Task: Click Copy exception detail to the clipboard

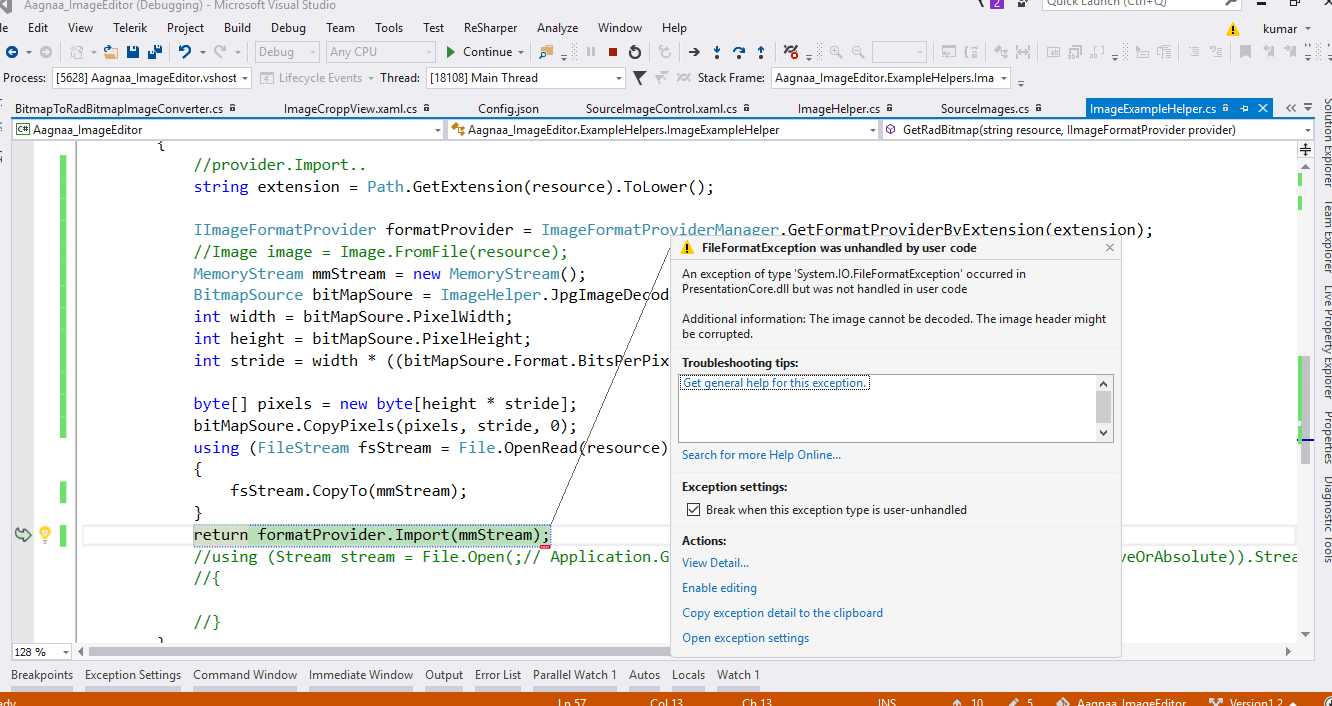Action: pos(782,613)
